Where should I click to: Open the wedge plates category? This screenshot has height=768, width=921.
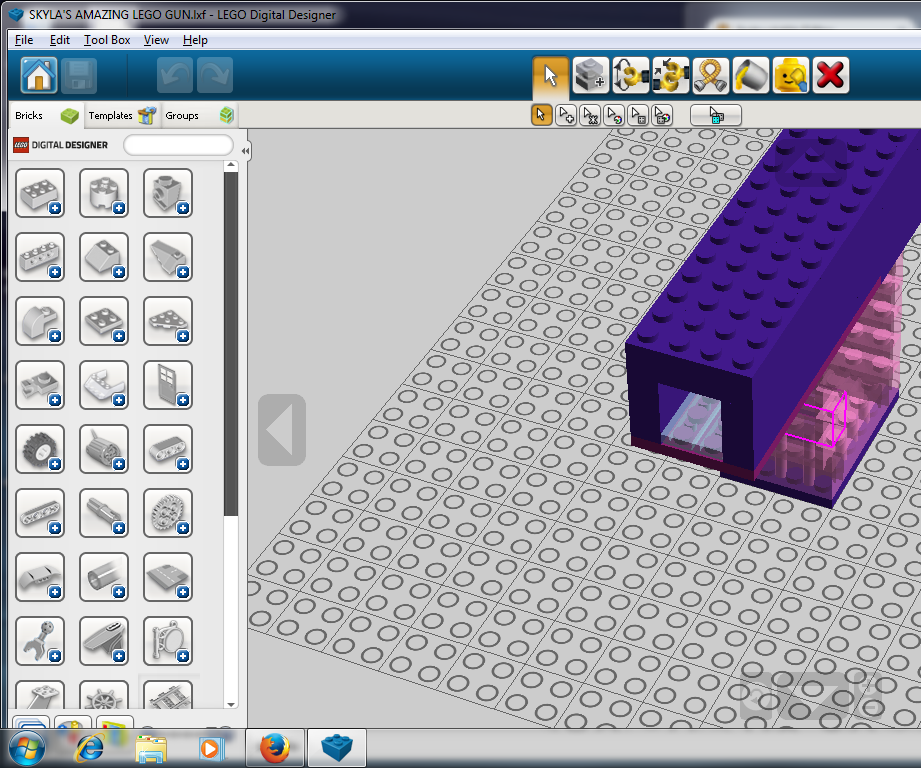coord(168,321)
